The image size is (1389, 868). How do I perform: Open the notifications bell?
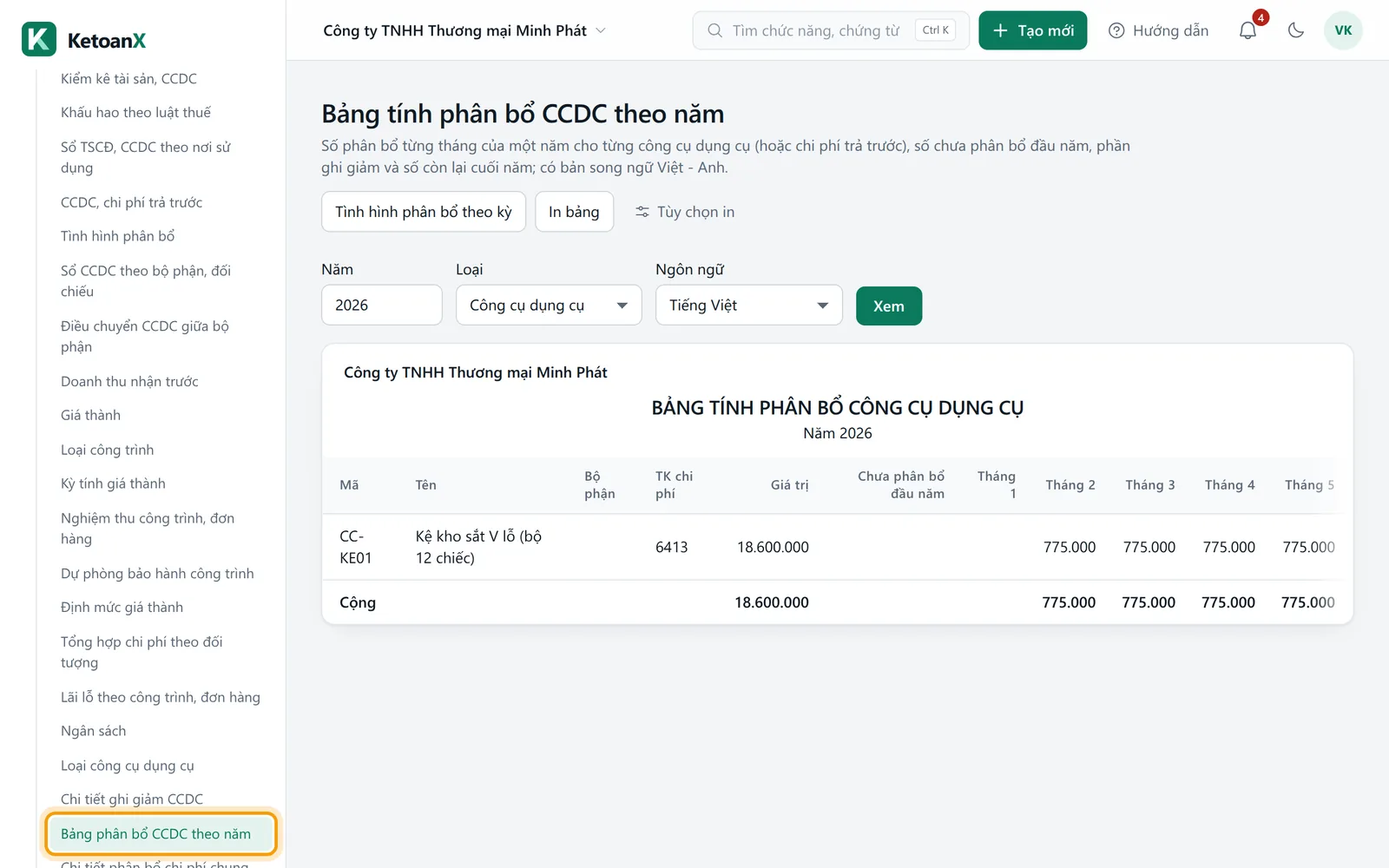click(x=1247, y=30)
